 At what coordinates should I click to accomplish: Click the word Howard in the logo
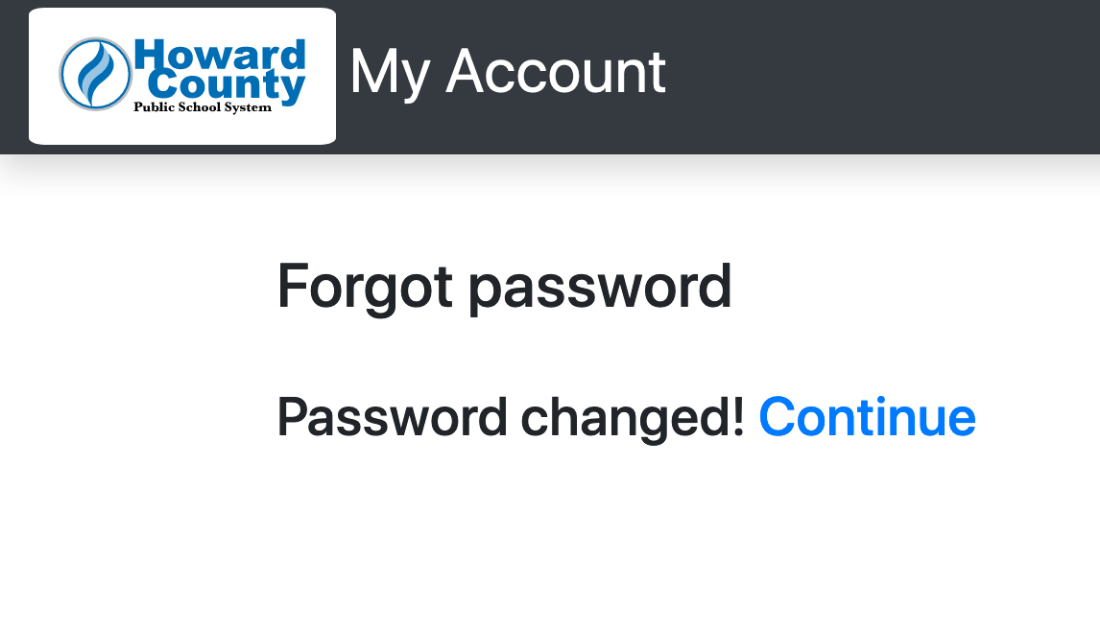click(x=220, y=54)
